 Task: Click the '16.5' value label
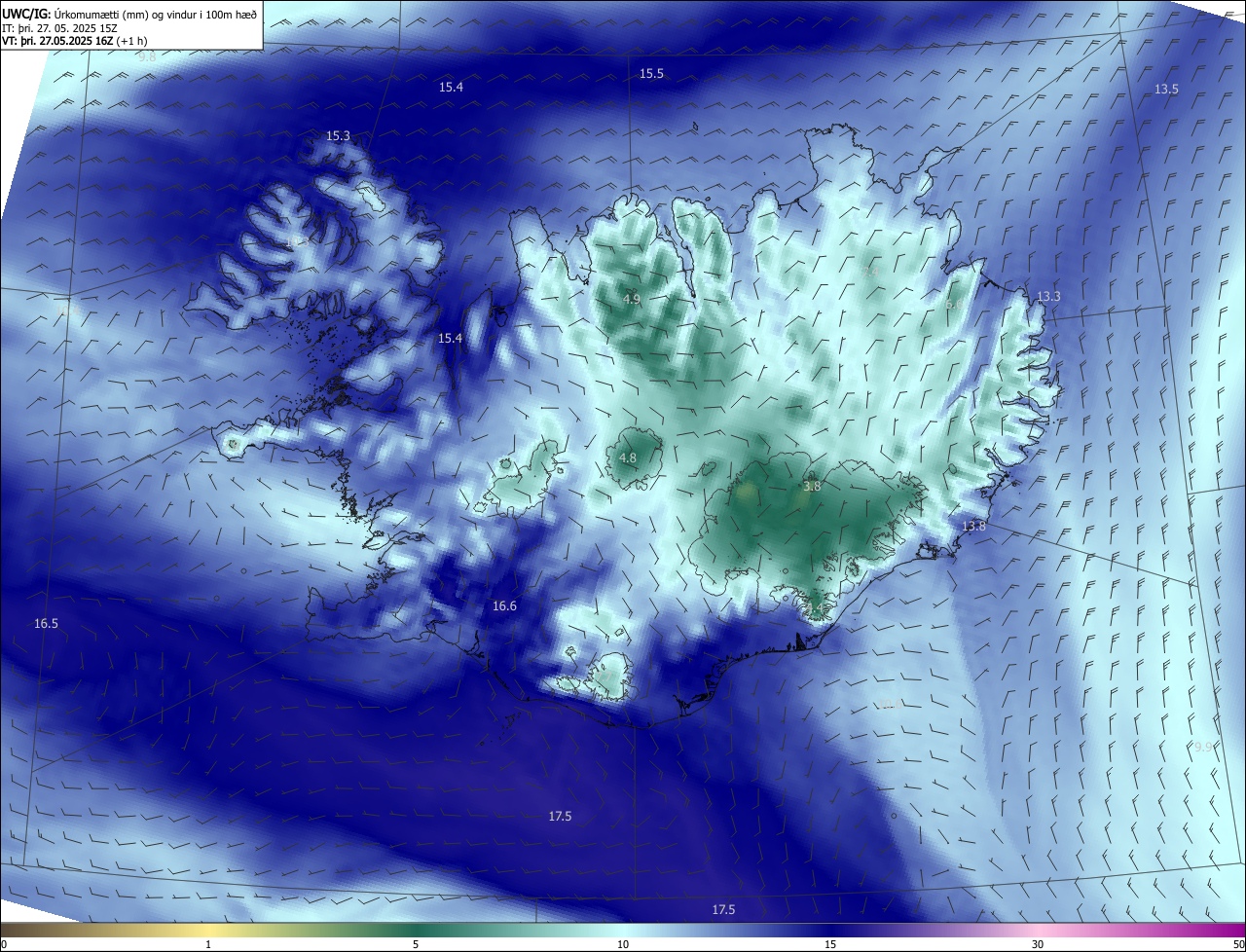(46, 623)
